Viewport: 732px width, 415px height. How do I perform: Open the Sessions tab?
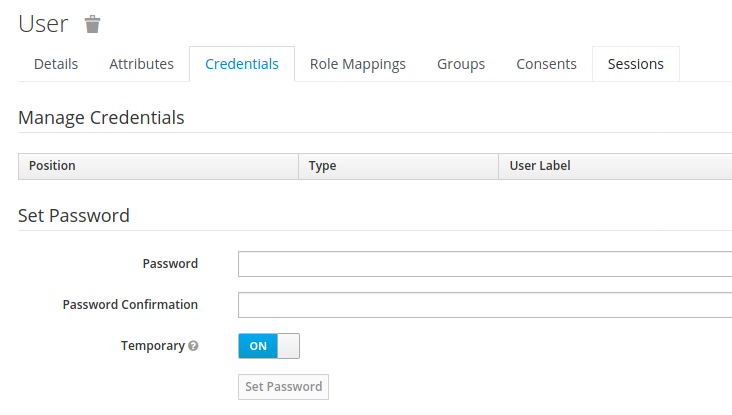[636, 64]
